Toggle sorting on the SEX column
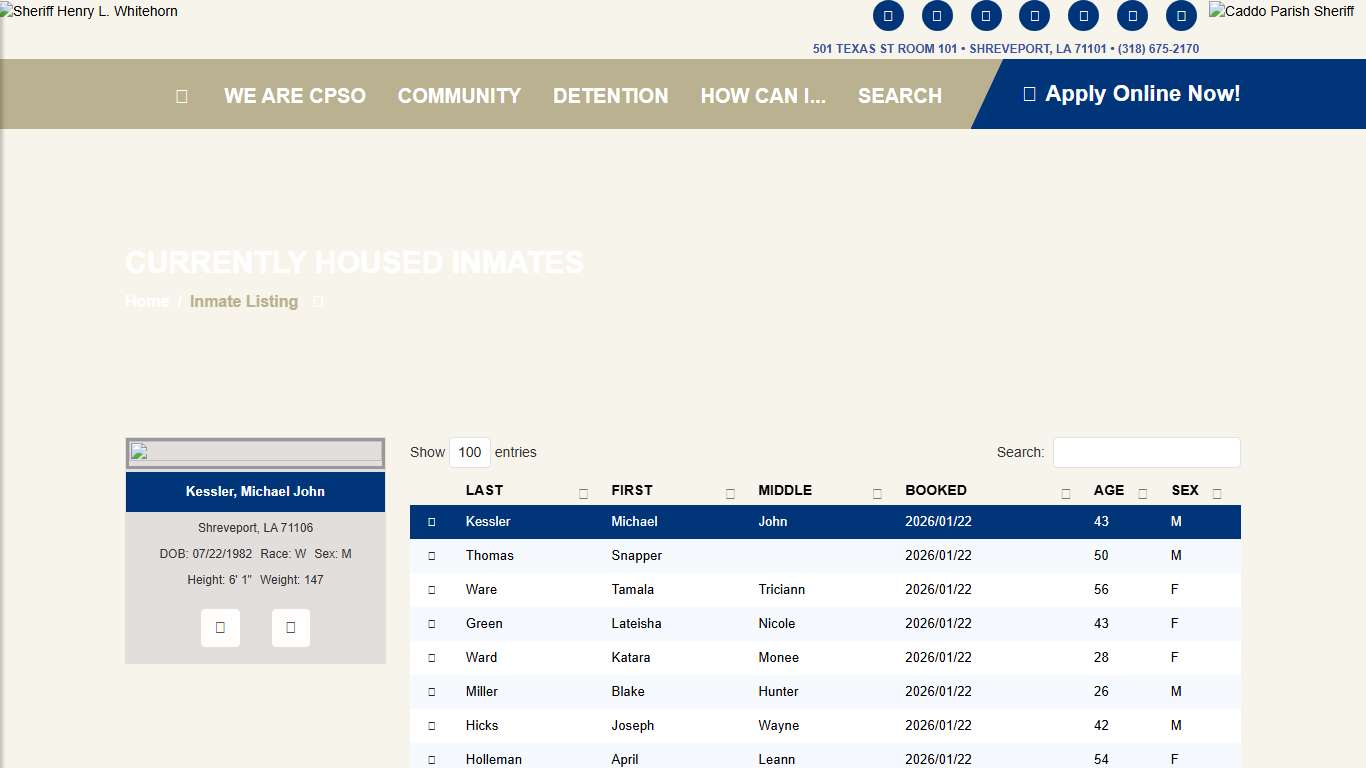1366x768 pixels. point(1216,493)
